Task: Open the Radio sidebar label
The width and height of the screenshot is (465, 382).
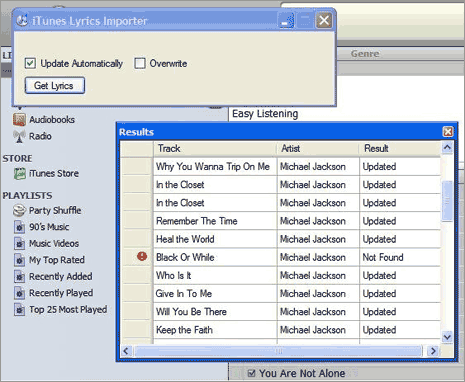Action: [x=40, y=136]
